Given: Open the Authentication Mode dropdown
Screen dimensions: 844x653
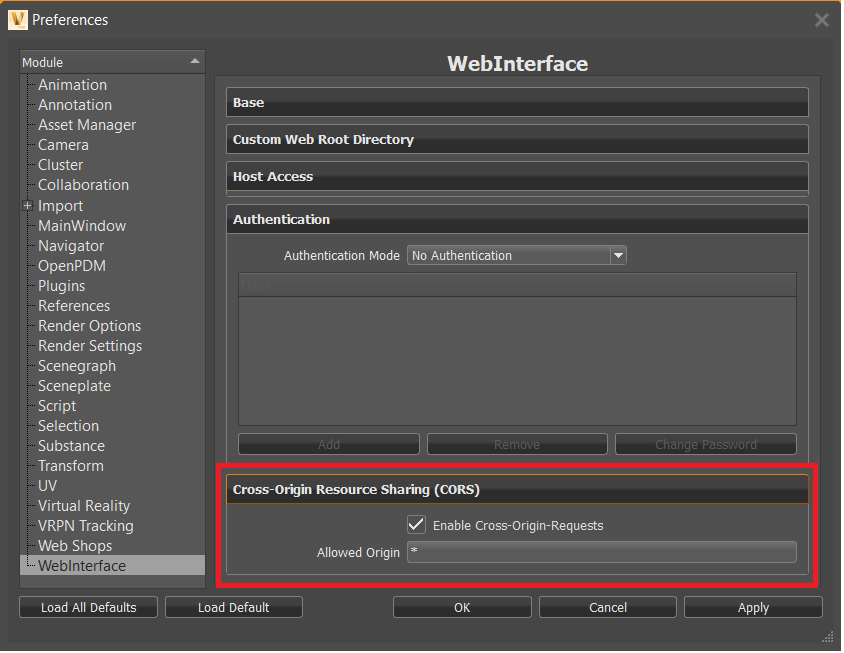Looking at the screenshot, I should pyautogui.click(x=517, y=255).
